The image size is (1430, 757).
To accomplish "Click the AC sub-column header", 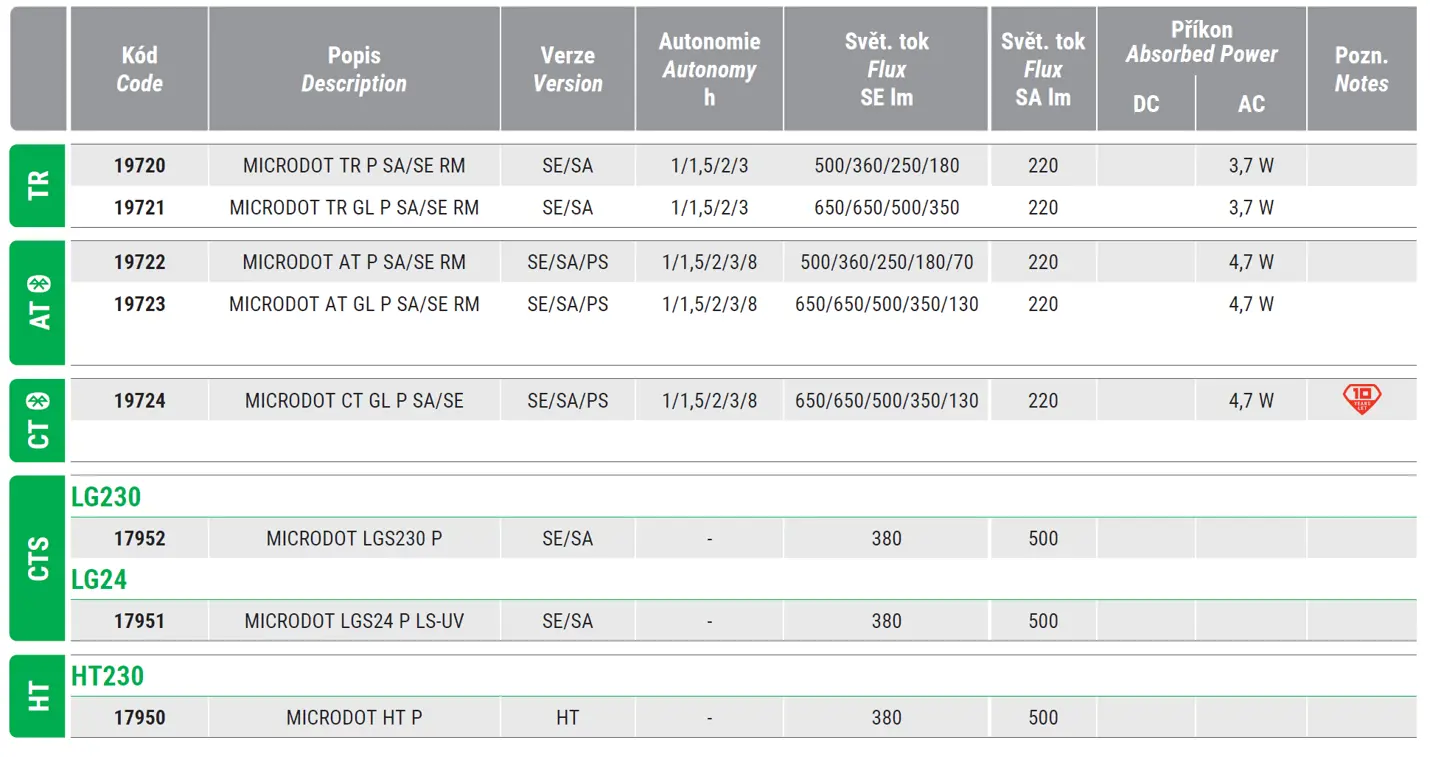I will 1251,104.
